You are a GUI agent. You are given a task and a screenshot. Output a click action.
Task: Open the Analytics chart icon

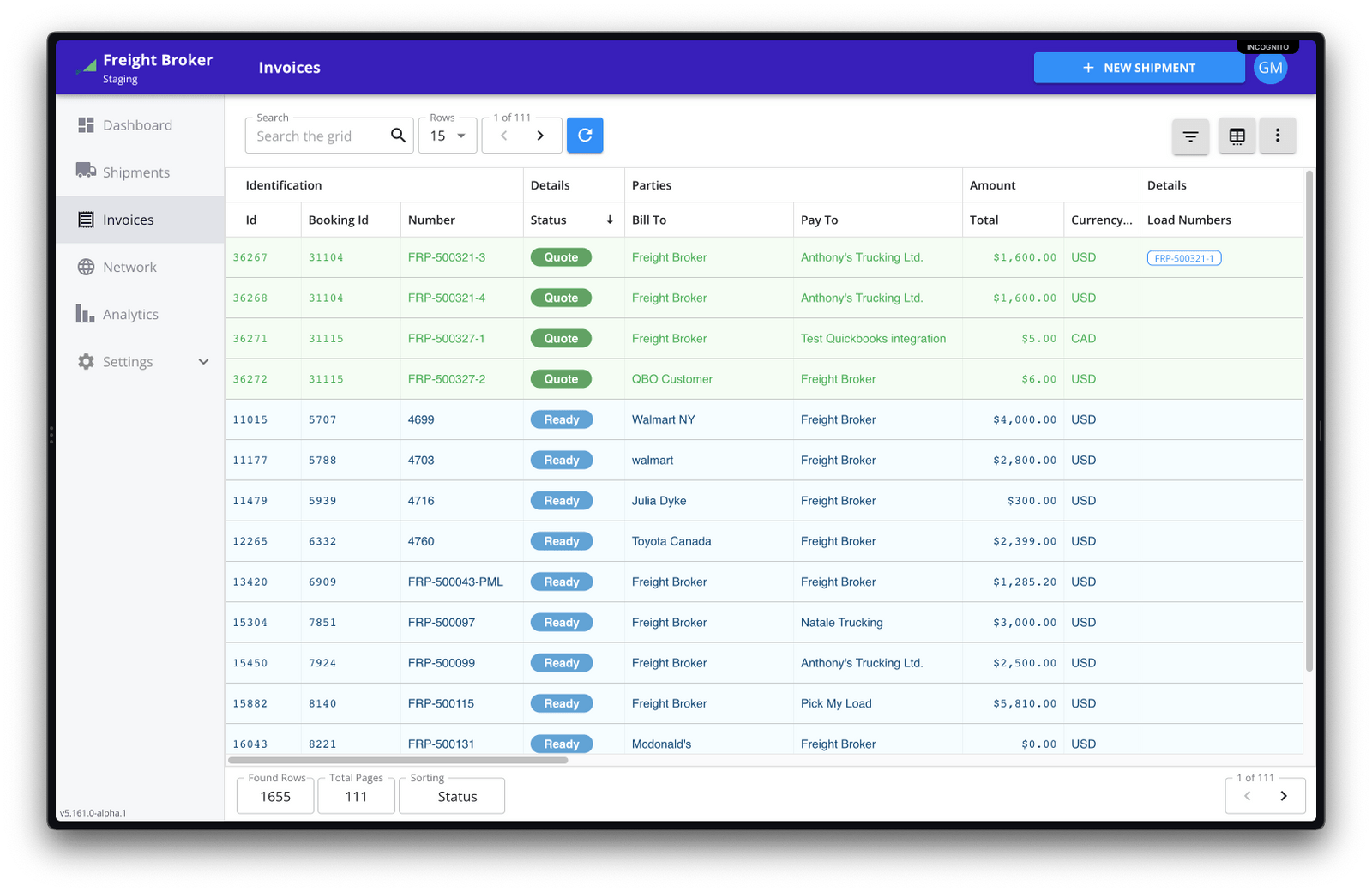click(x=86, y=314)
